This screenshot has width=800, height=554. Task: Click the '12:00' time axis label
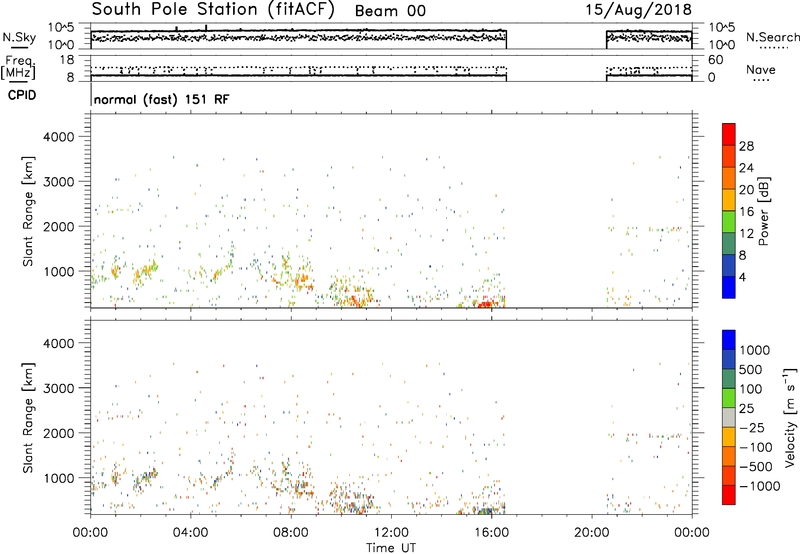tap(391, 533)
